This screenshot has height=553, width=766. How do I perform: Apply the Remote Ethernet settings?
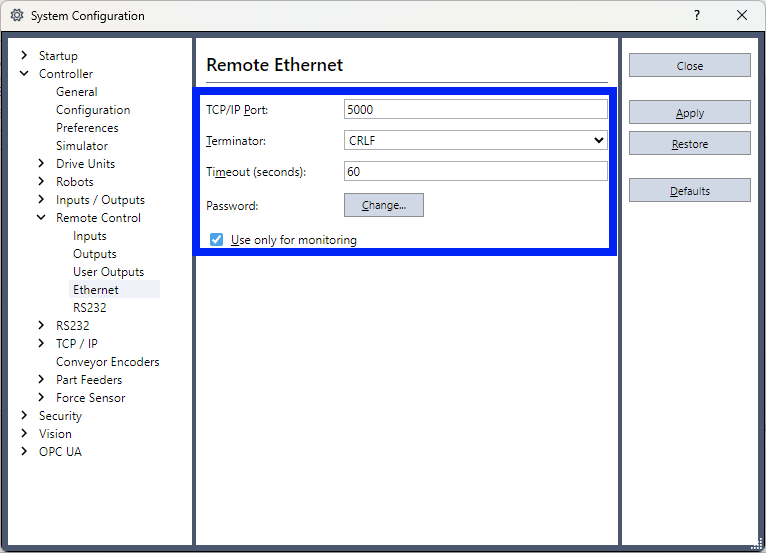click(x=689, y=113)
